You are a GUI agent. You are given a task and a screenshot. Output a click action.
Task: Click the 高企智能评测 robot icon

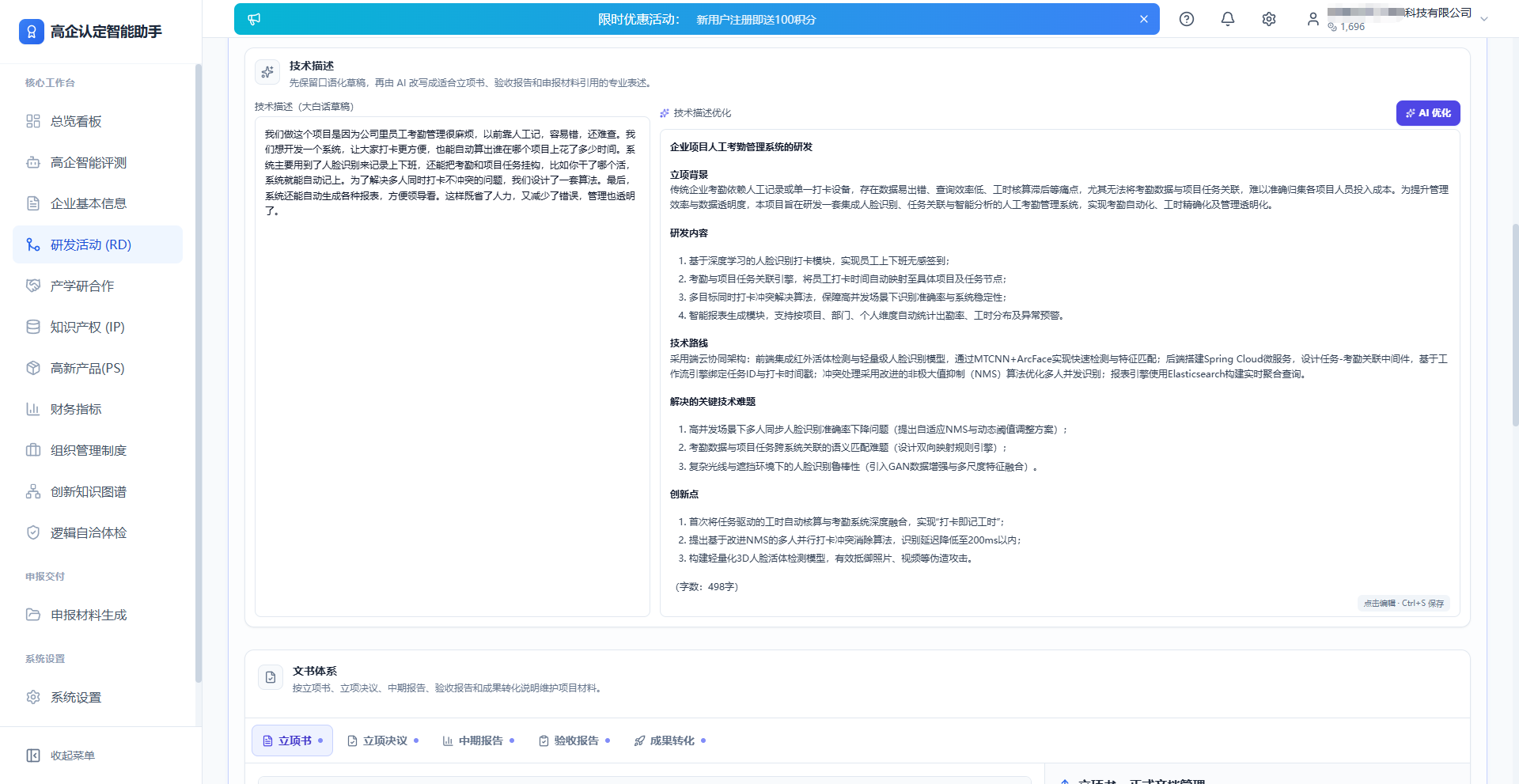pyautogui.click(x=33, y=162)
